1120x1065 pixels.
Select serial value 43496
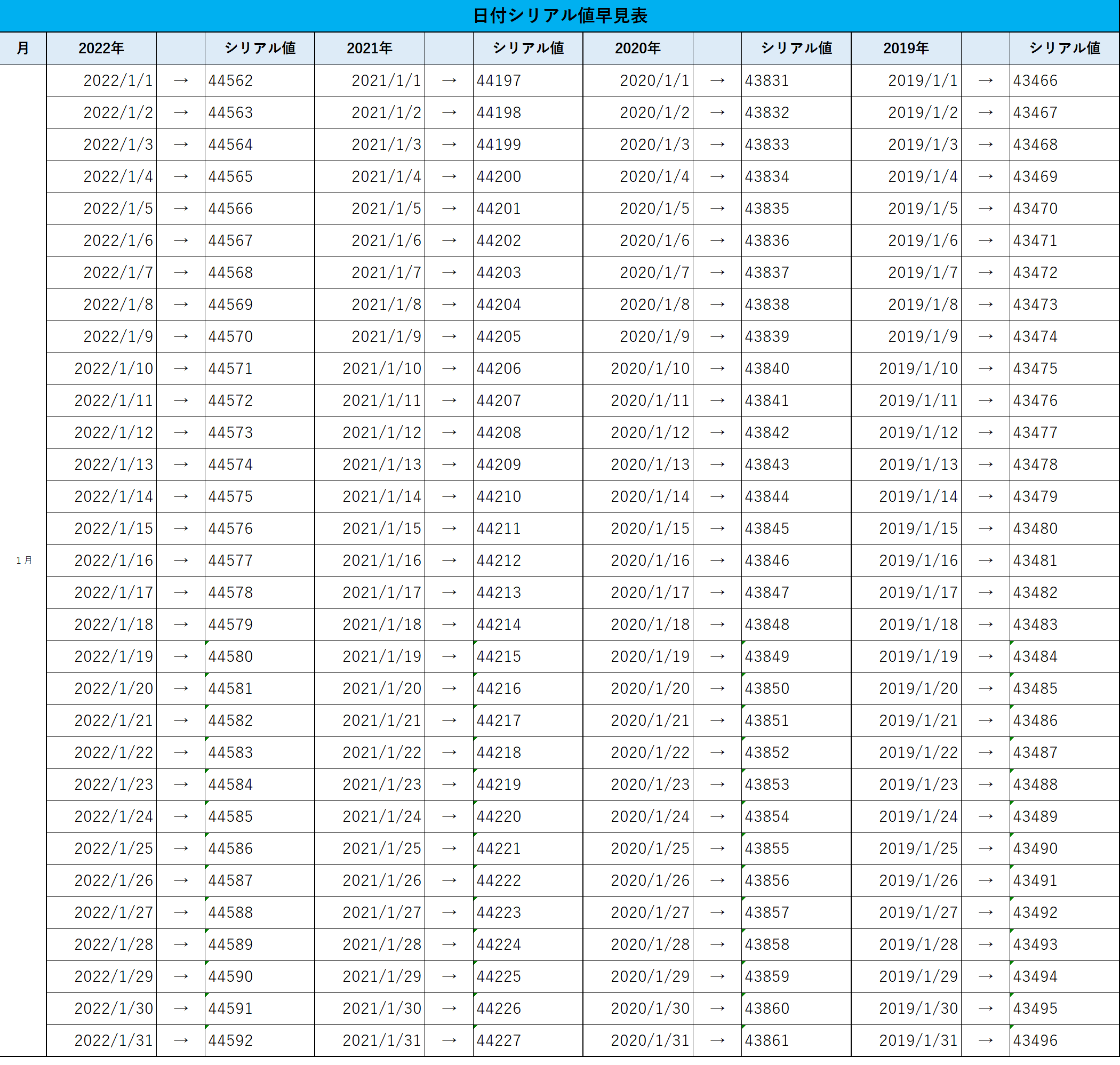1065,1040
